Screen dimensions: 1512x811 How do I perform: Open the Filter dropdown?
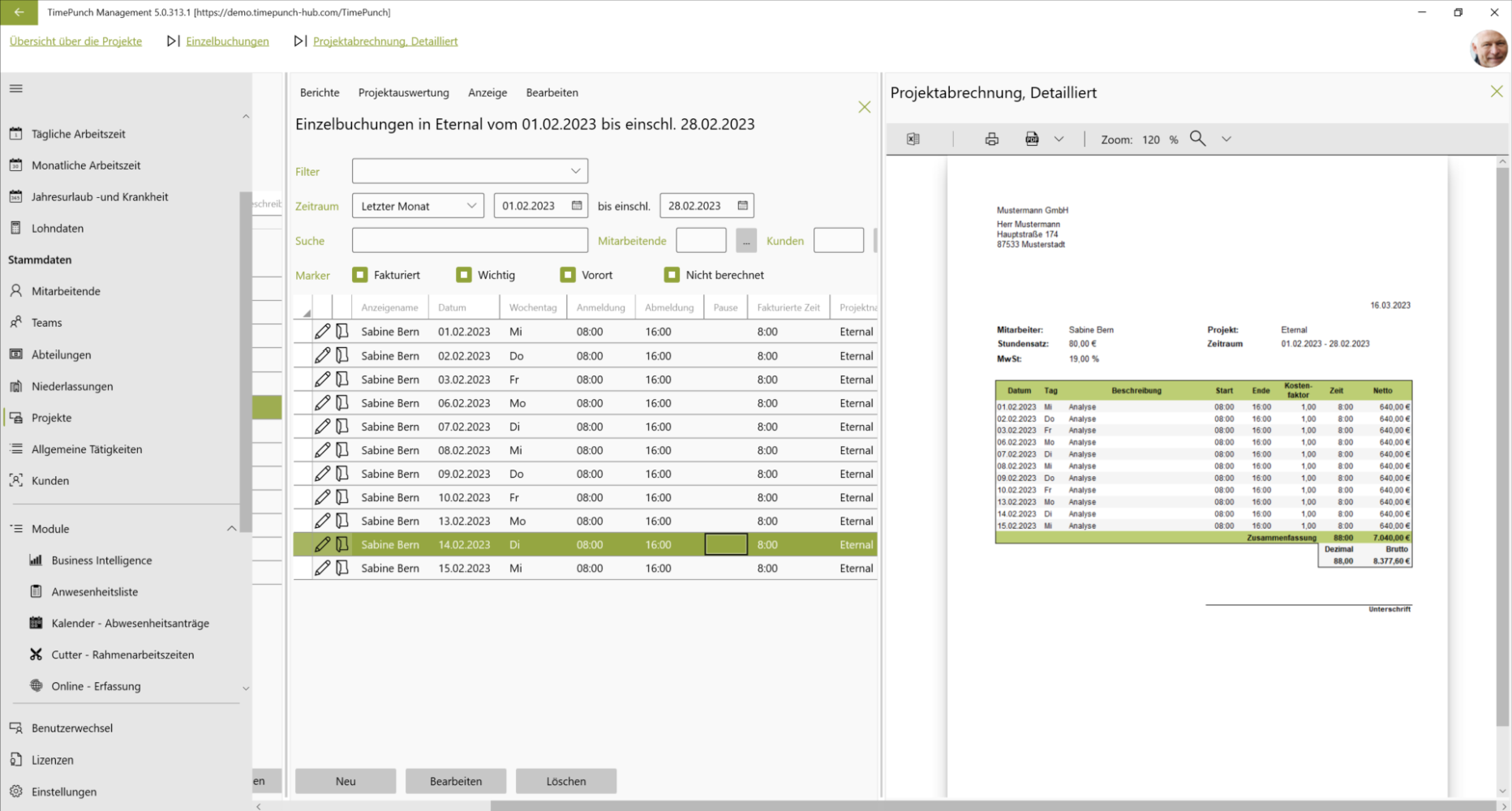tap(470, 171)
